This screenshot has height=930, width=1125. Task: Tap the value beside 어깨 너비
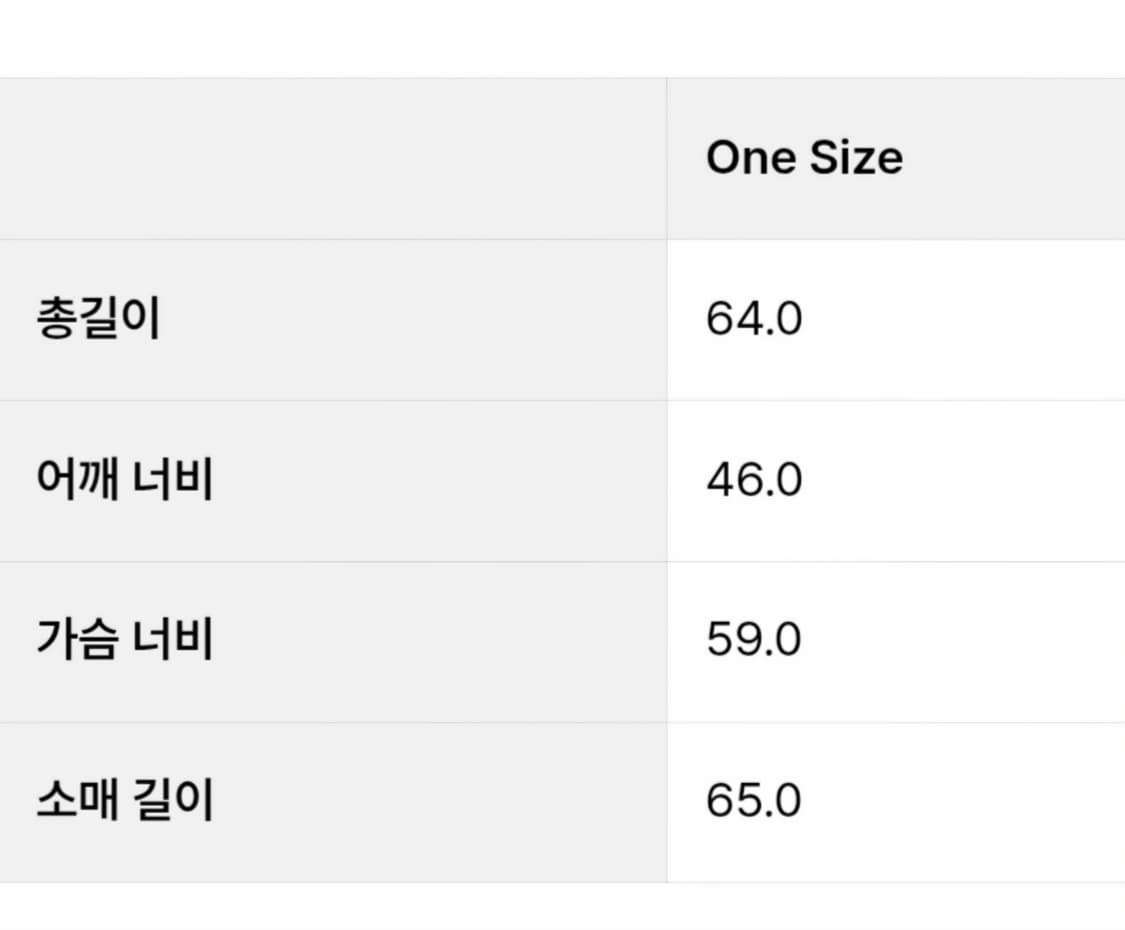click(754, 481)
